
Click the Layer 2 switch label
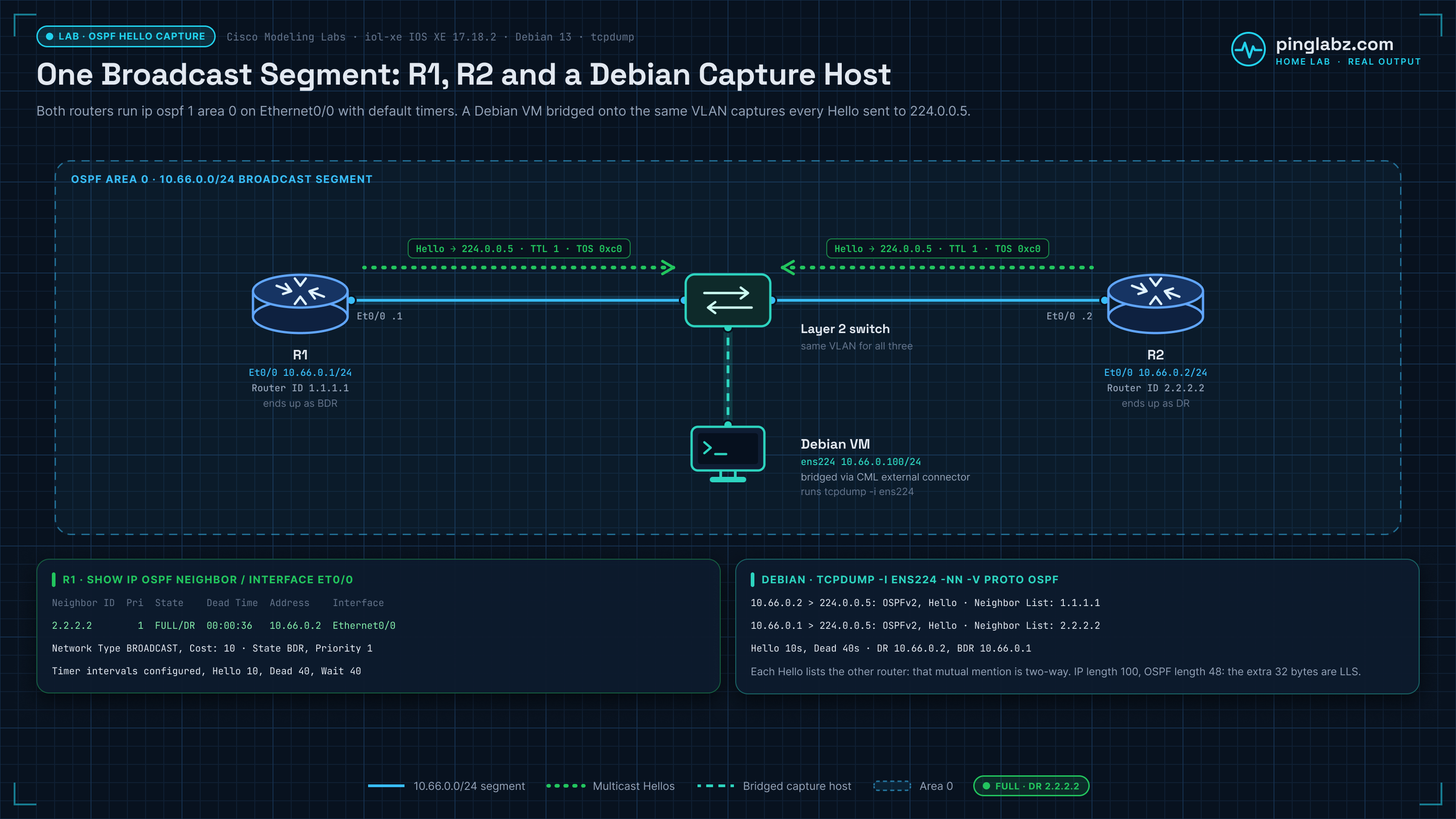pos(845,329)
